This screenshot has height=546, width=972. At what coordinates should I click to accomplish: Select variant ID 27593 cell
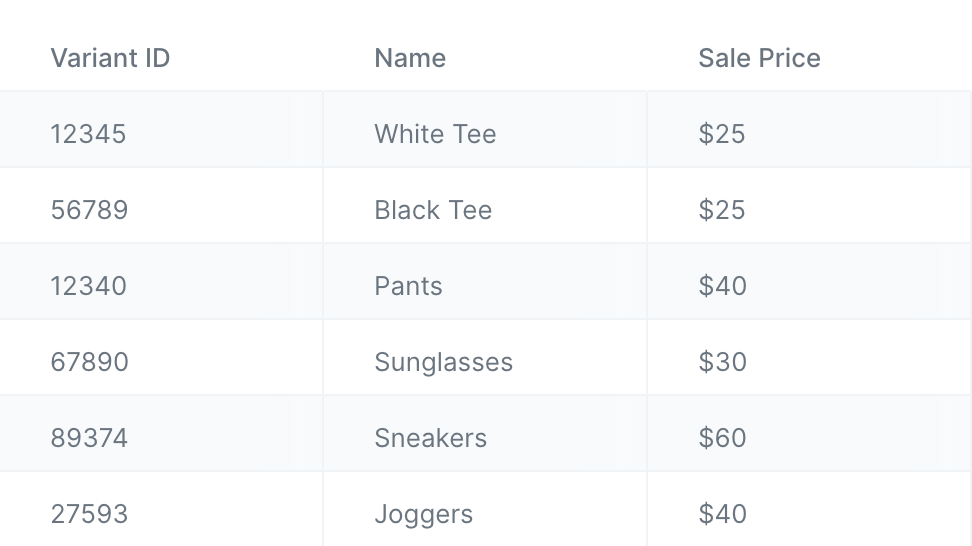pos(161,509)
